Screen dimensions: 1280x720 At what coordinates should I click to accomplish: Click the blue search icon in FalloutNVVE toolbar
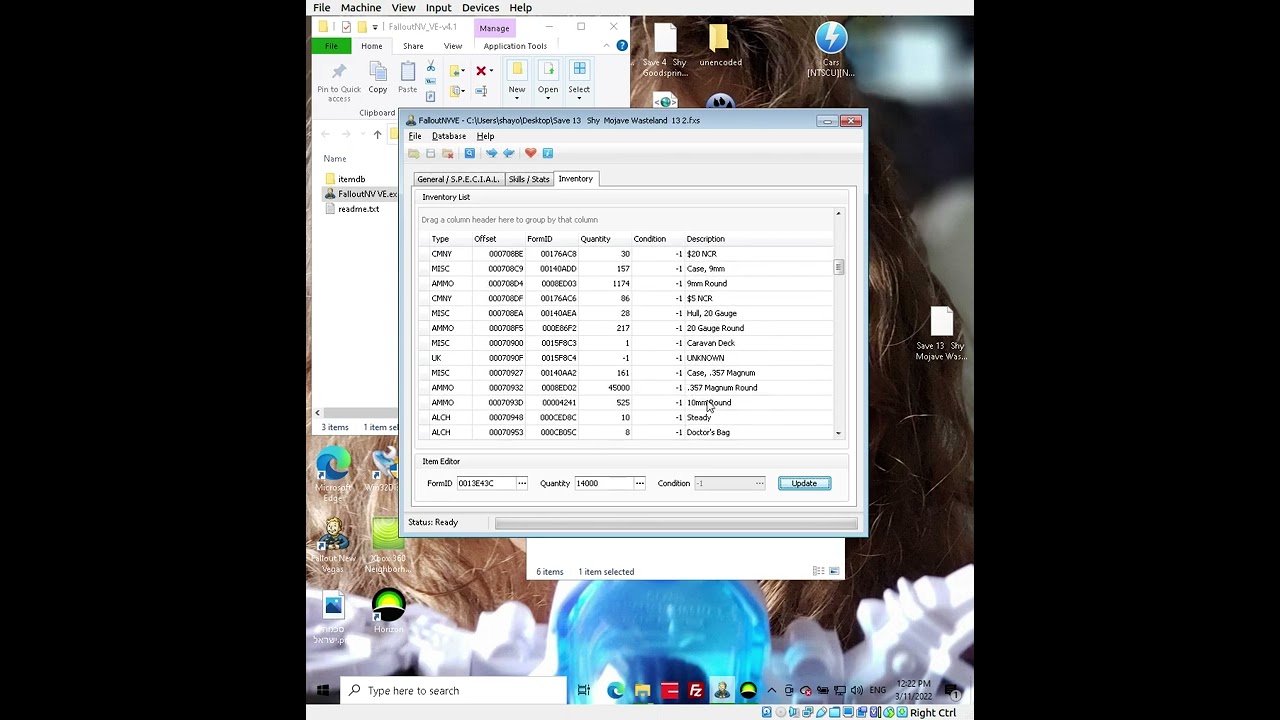[x=469, y=153]
